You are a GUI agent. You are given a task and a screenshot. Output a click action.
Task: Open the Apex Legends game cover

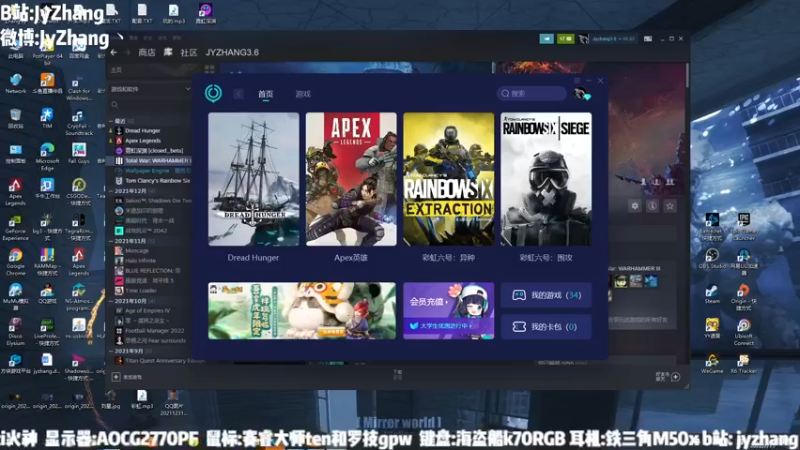point(351,179)
